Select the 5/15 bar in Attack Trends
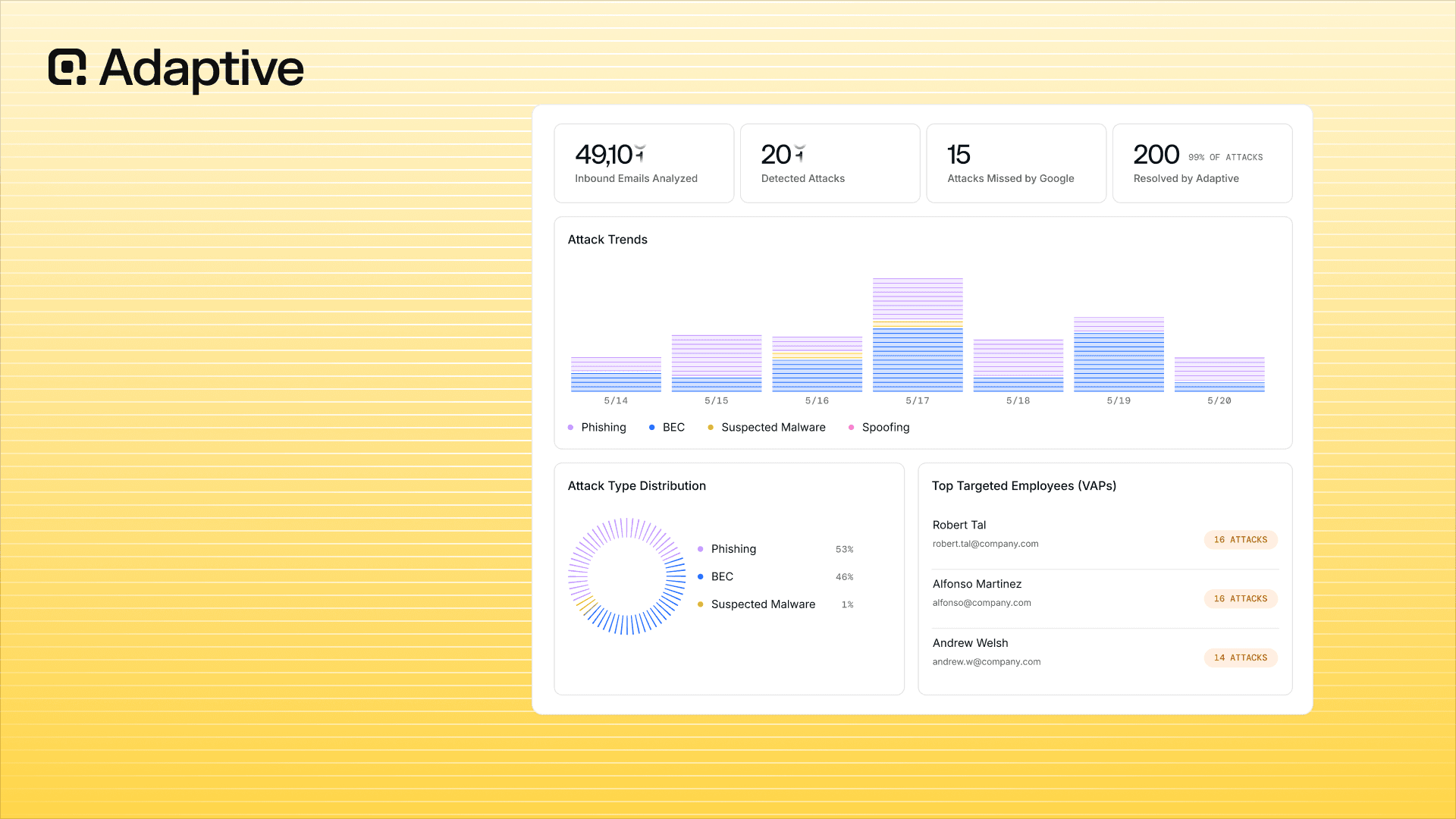The height and width of the screenshot is (819, 1456). tap(717, 363)
